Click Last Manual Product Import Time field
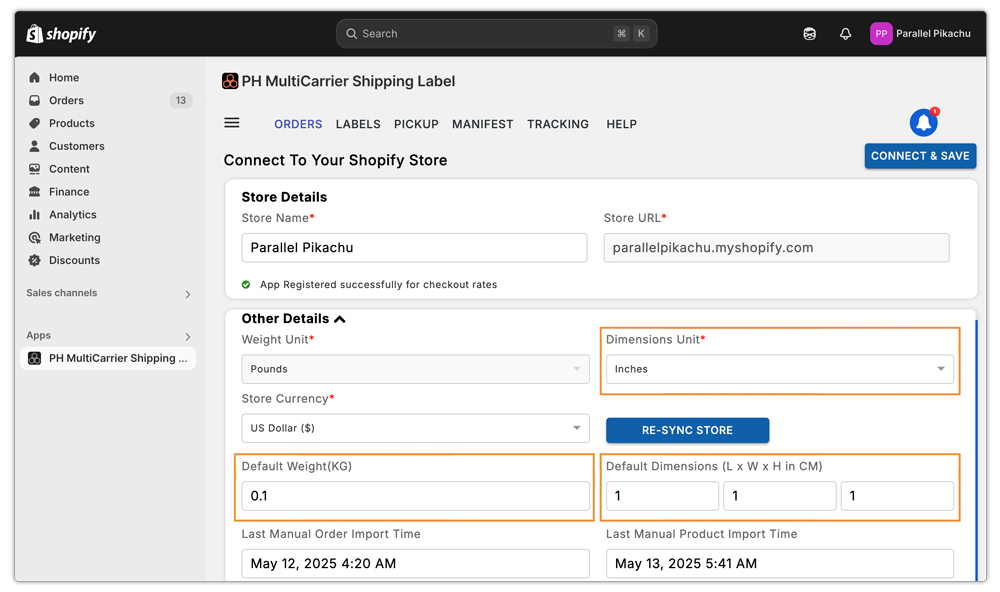This screenshot has width=1000, height=592. [x=779, y=563]
